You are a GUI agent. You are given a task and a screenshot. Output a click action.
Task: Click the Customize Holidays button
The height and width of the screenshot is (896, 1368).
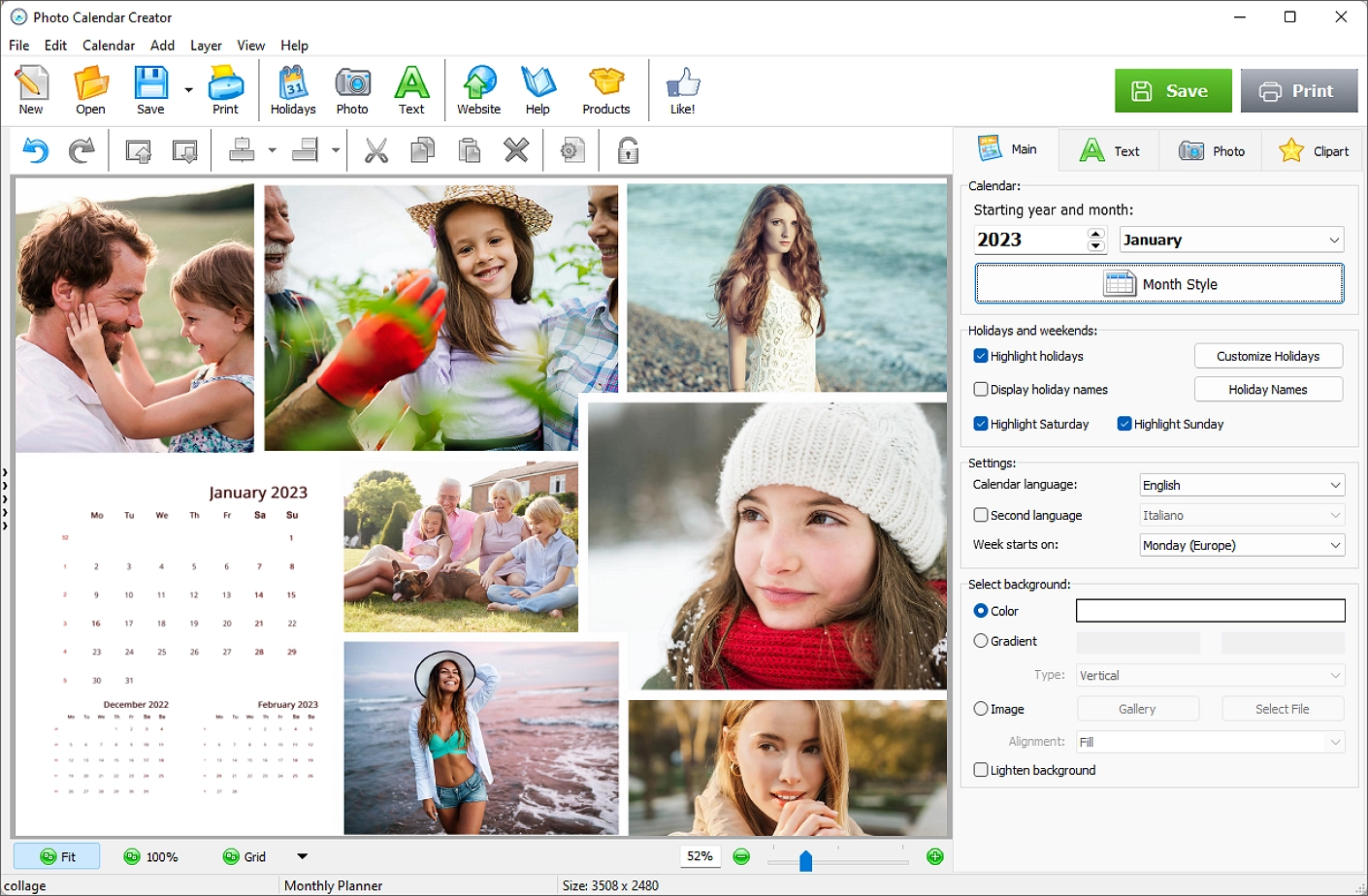coord(1268,356)
